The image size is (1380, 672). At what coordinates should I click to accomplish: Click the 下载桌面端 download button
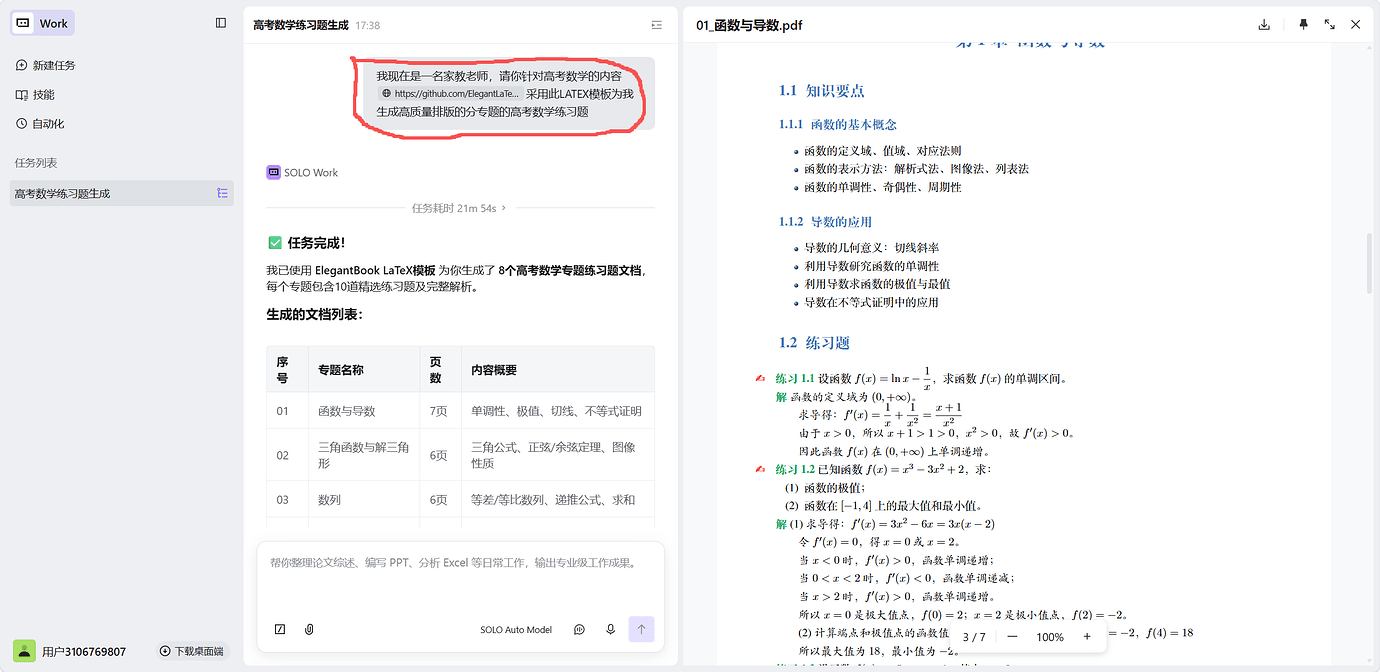click(x=190, y=651)
